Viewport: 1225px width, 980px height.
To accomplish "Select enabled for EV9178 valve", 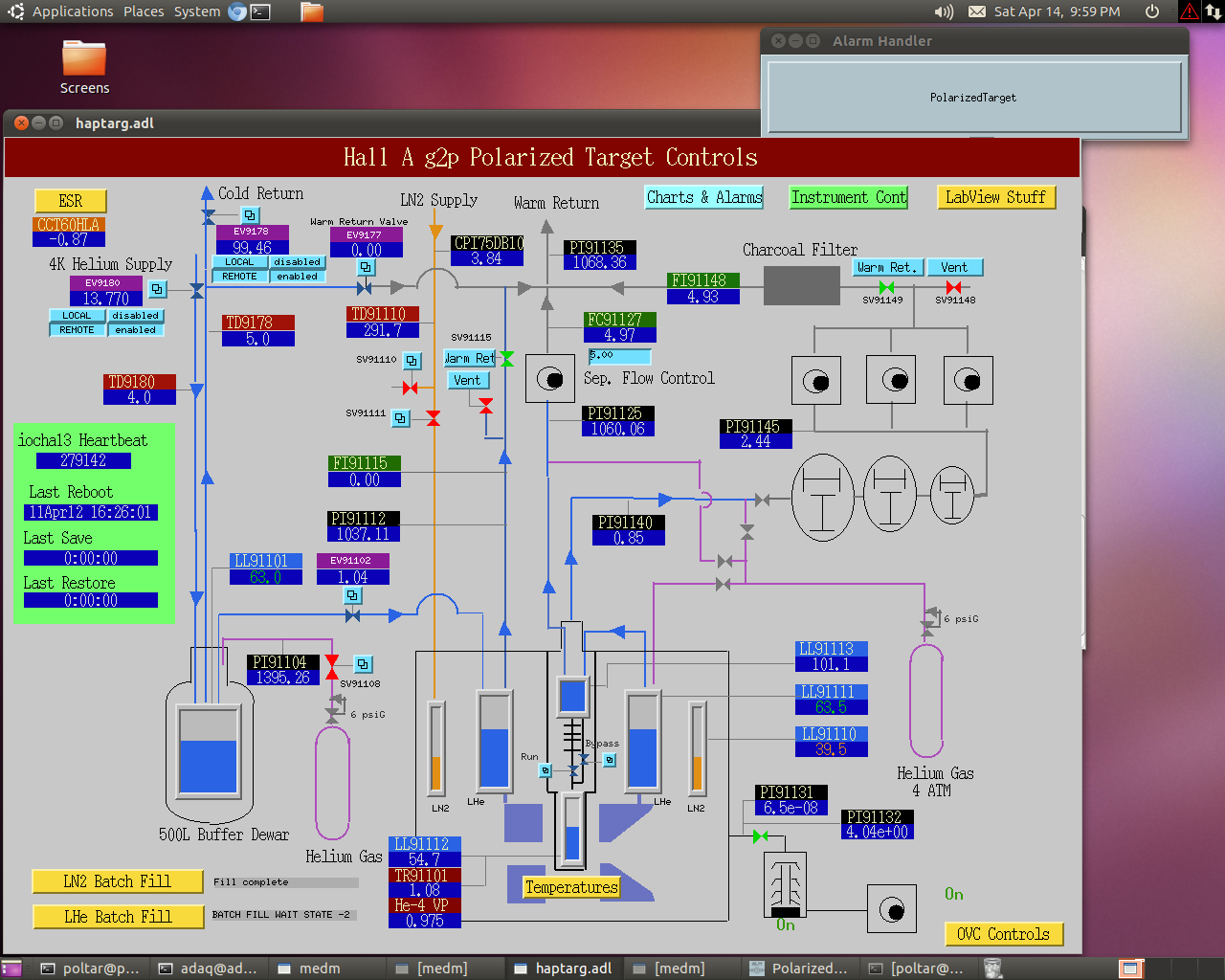I will coord(298,277).
